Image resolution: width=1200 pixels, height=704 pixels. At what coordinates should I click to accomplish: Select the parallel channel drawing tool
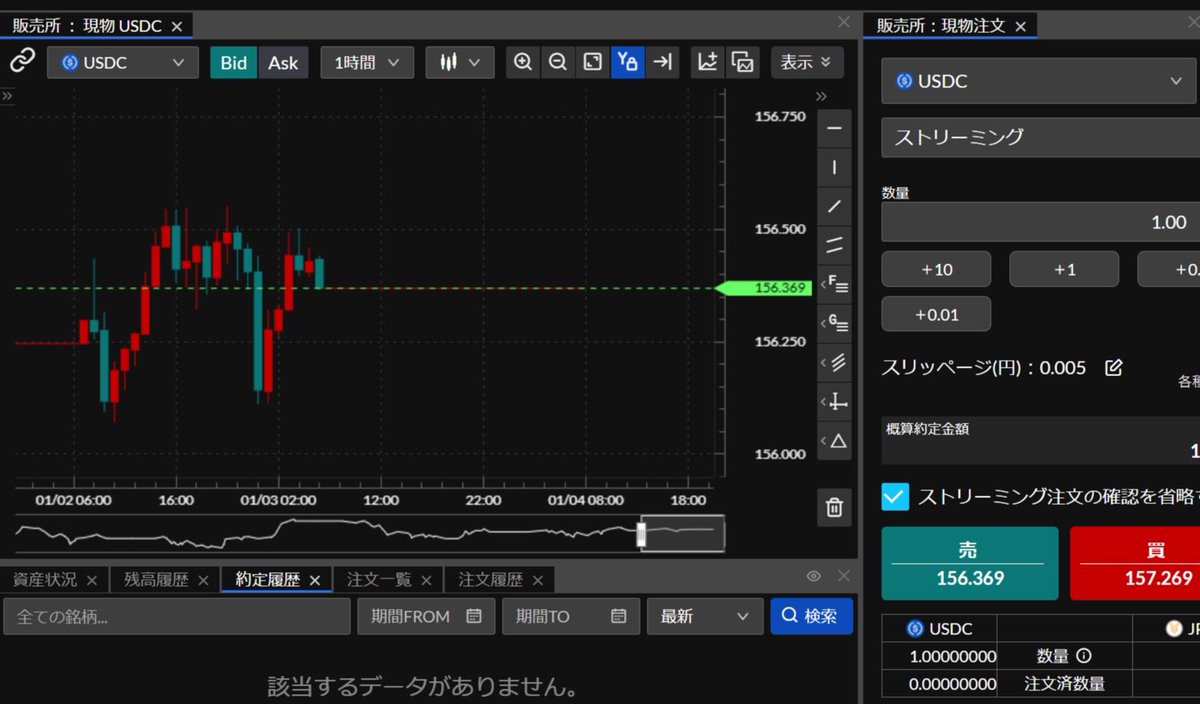[x=834, y=246]
